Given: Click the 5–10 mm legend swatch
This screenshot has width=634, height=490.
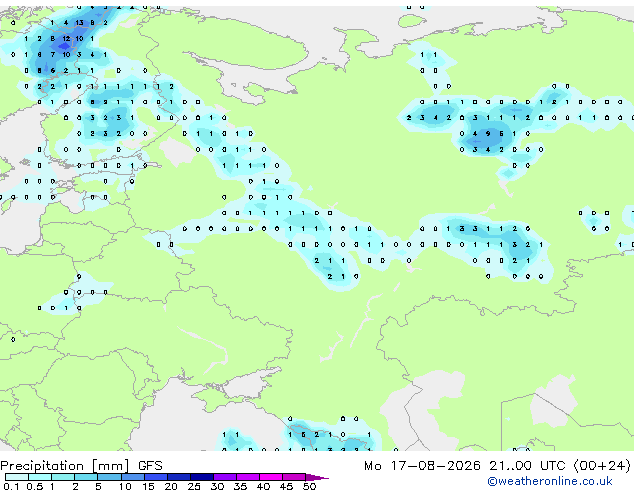Looking at the screenshot, I should pyautogui.click(x=109, y=477).
